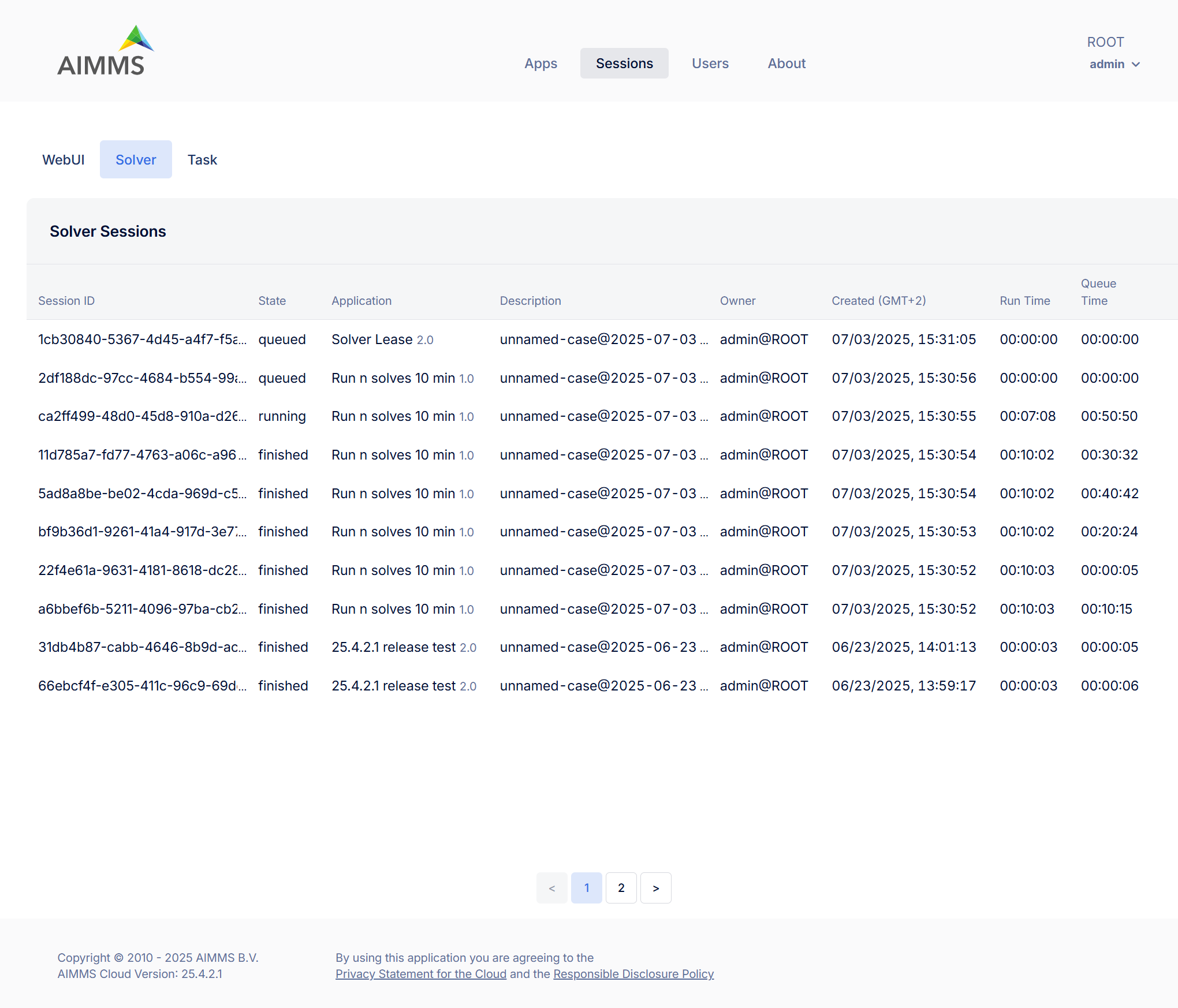The image size is (1178, 1008).
Task: Click the Solver Sessions heading
Action: coord(108,232)
